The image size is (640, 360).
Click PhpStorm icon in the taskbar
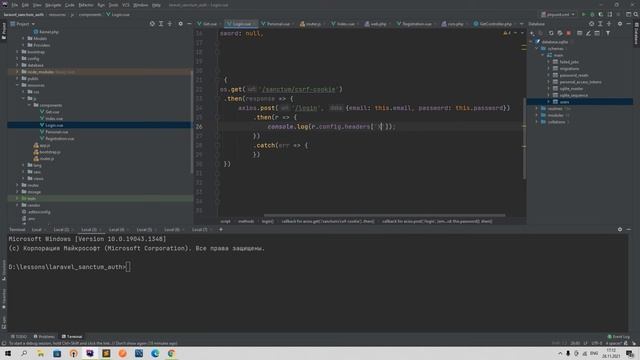coord(90,353)
